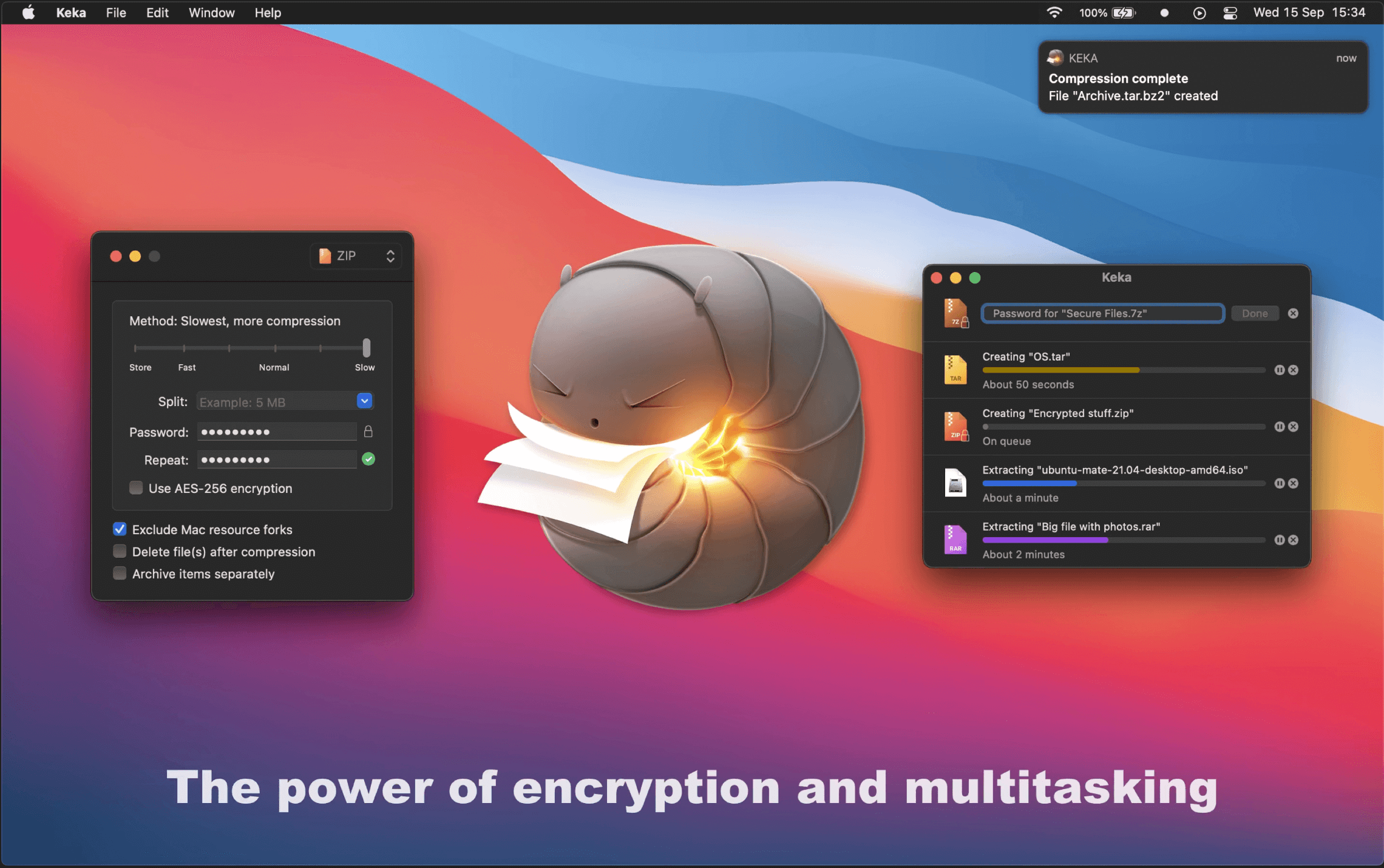
Task: Click the 7Z locked archive icon
Action: [x=956, y=313]
